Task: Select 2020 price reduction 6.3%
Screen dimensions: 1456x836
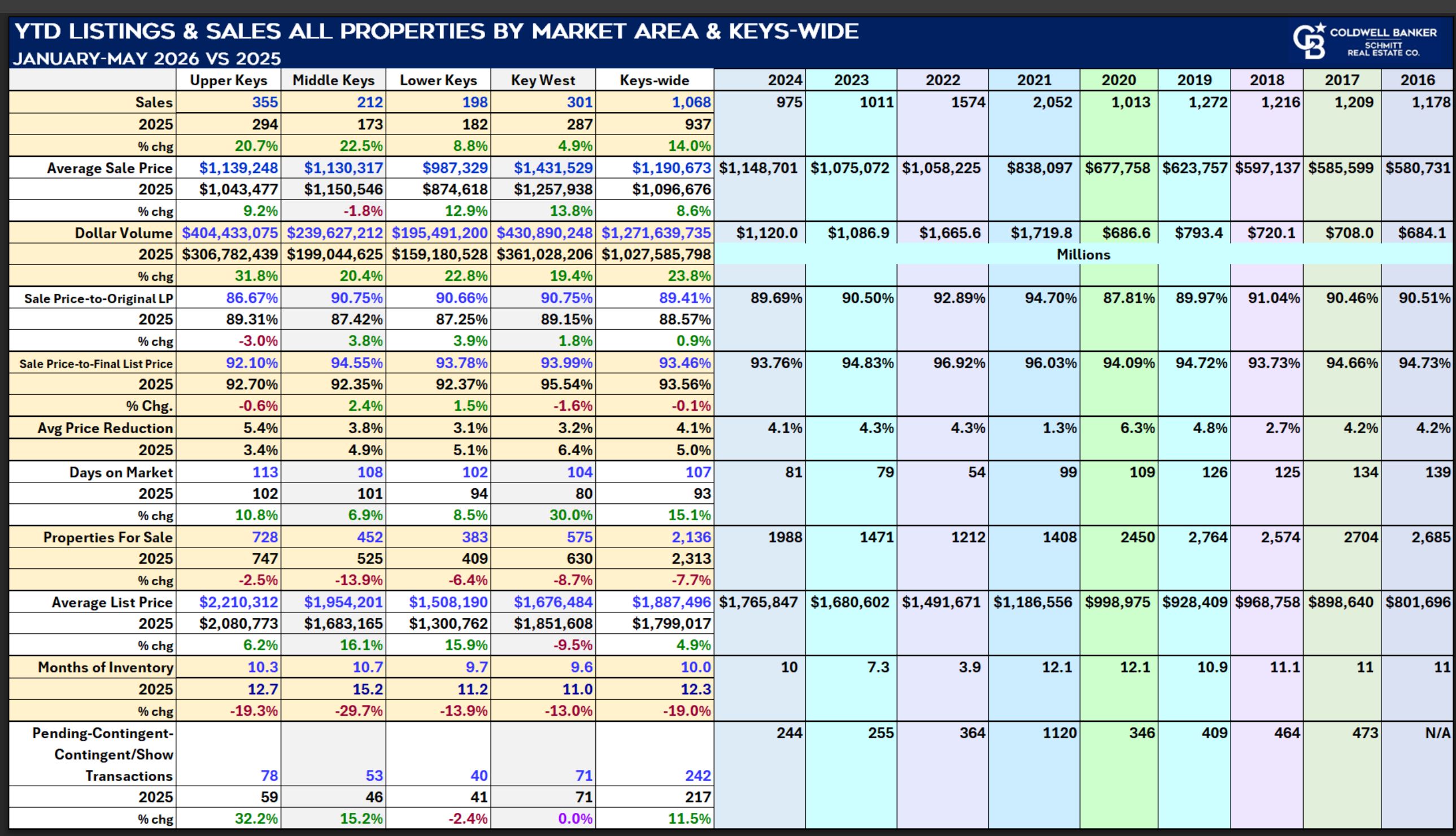Action: click(1137, 428)
